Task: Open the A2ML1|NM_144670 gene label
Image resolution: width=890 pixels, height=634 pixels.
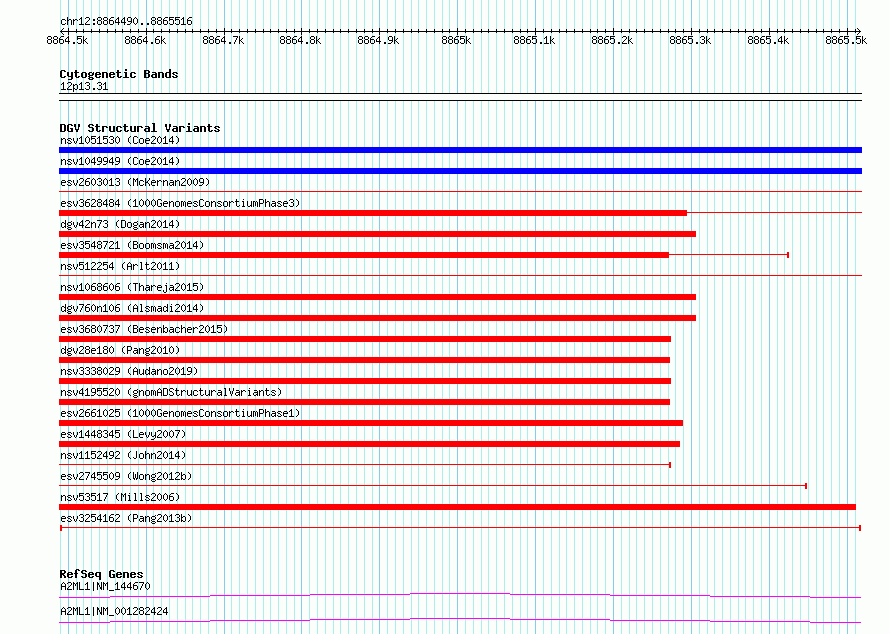Action: tap(105, 586)
